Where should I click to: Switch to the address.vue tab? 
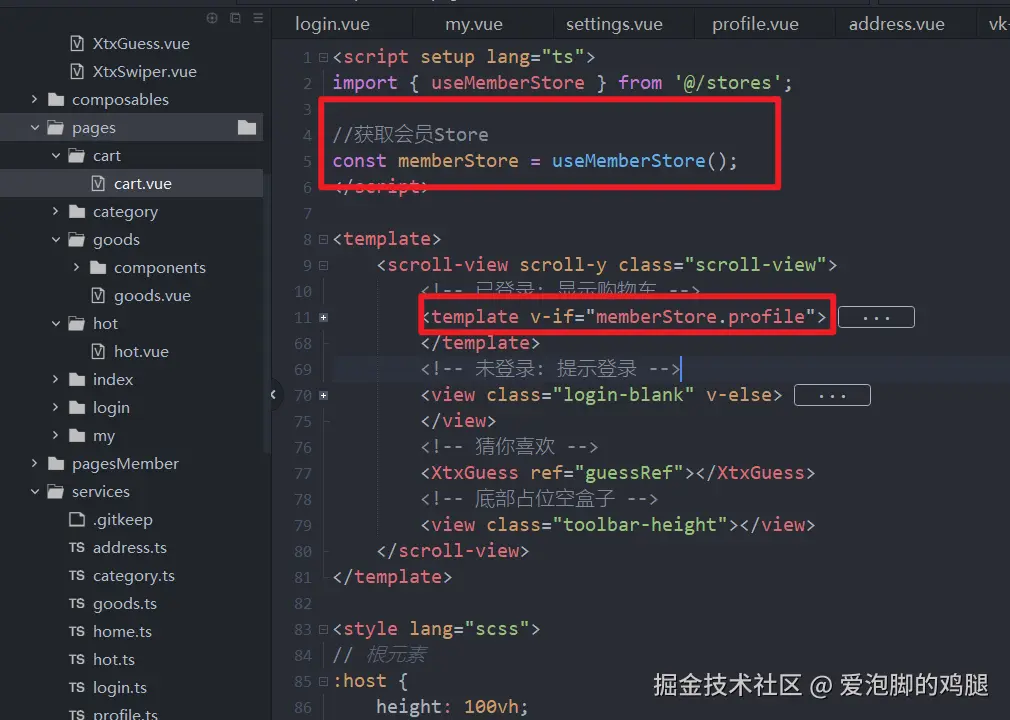897,24
